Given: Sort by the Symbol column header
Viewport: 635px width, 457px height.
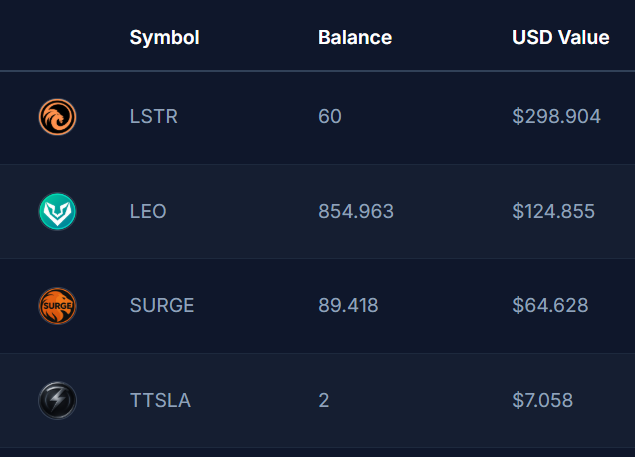Looking at the screenshot, I should [164, 38].
